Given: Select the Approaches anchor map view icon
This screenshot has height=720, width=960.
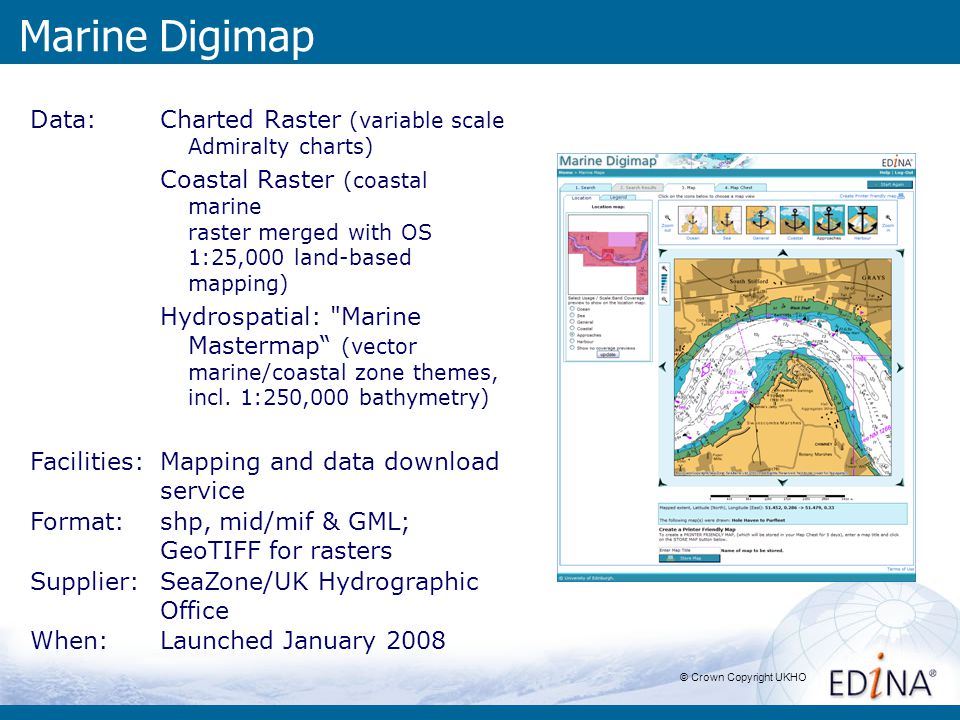Looking at the screenshot, I should [x=829, y=220].
